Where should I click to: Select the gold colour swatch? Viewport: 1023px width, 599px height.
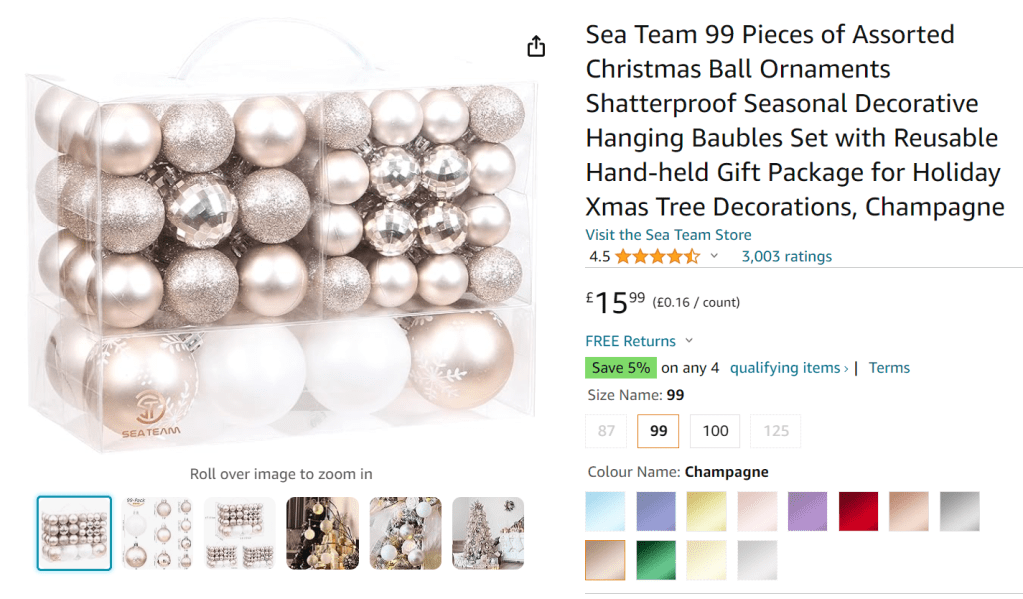click(706, 511)
